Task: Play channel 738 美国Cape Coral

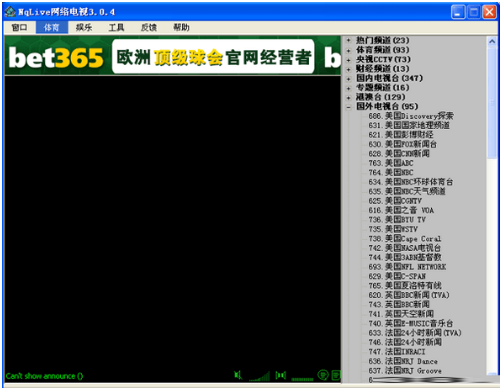Action: [x=405, y=239]
